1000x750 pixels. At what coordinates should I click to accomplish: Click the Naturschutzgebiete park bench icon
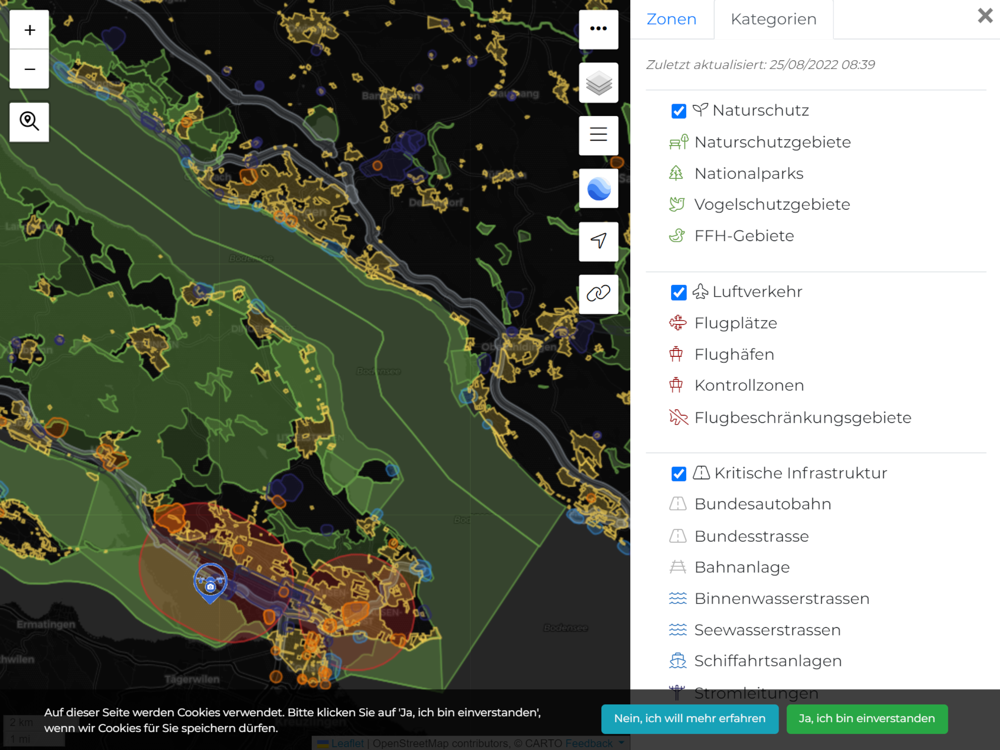coord(679,142)
